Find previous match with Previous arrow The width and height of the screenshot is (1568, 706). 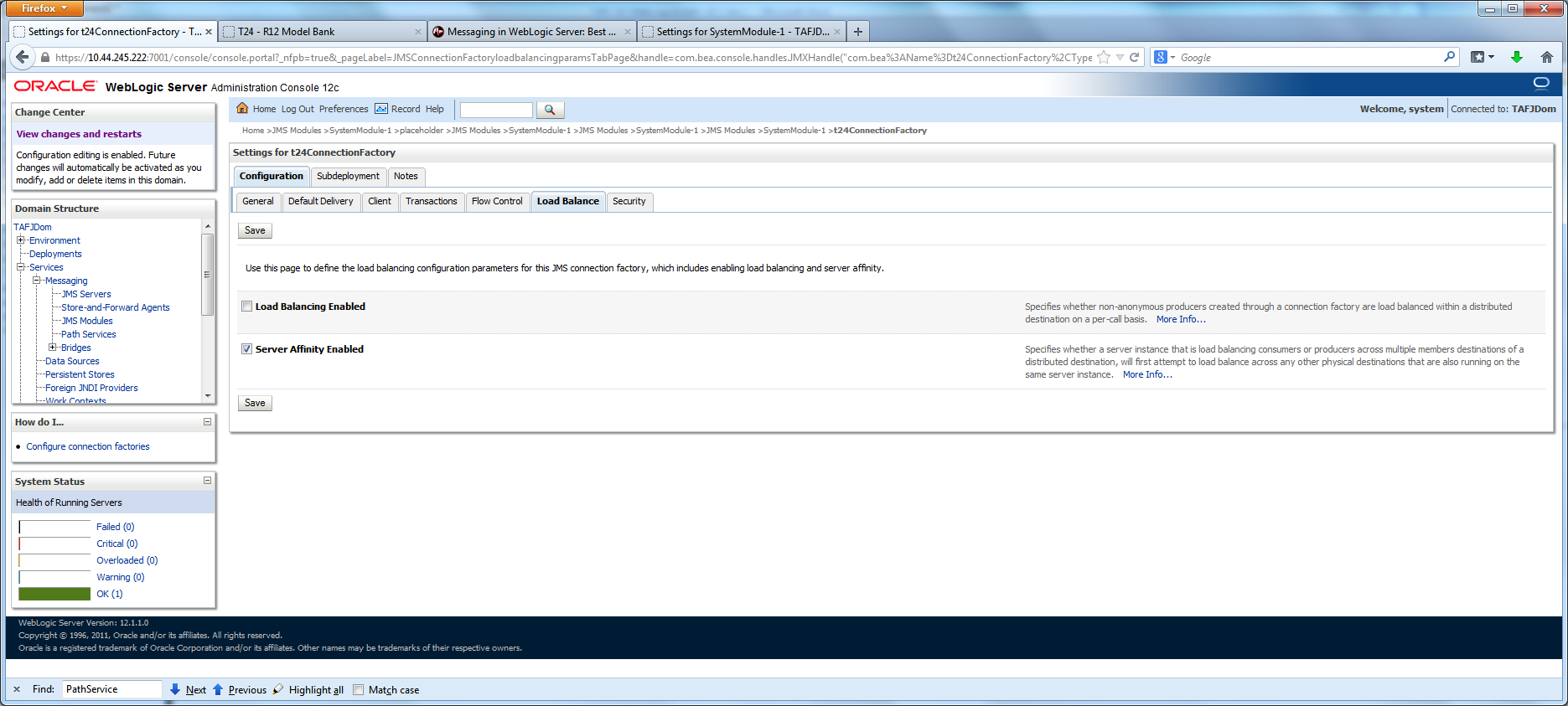pos(240,689)
